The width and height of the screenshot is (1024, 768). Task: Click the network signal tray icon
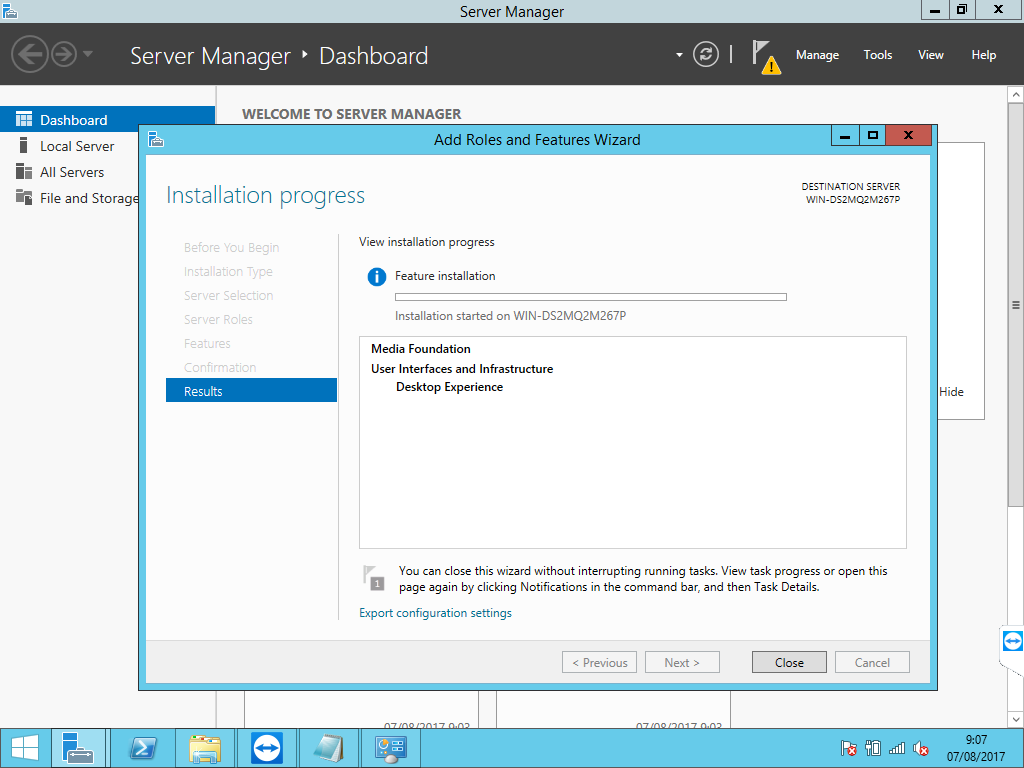tap(897, 748)
